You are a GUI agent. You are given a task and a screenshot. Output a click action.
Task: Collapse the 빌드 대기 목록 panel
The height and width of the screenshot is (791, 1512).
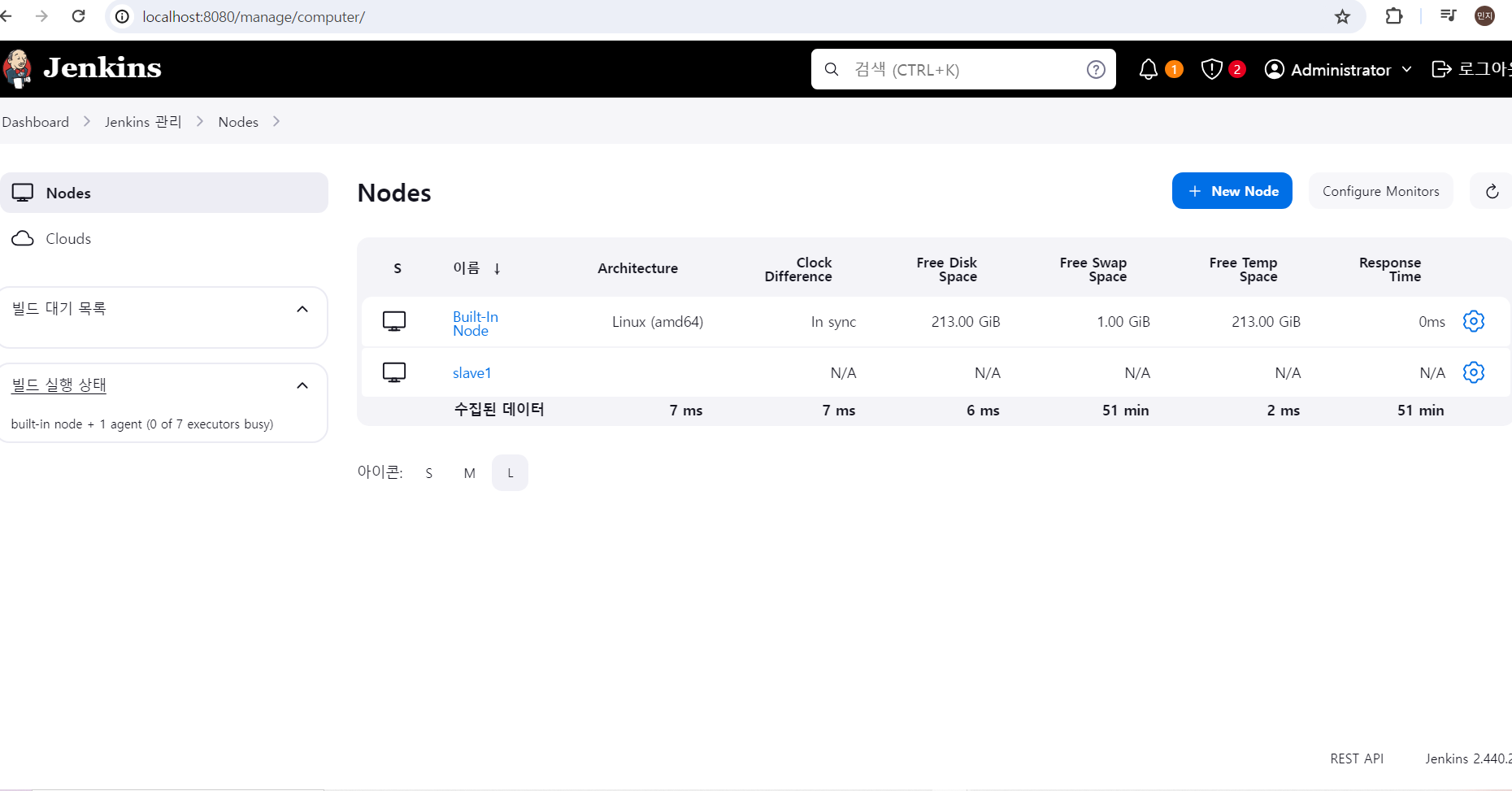[x=302, y=308]
